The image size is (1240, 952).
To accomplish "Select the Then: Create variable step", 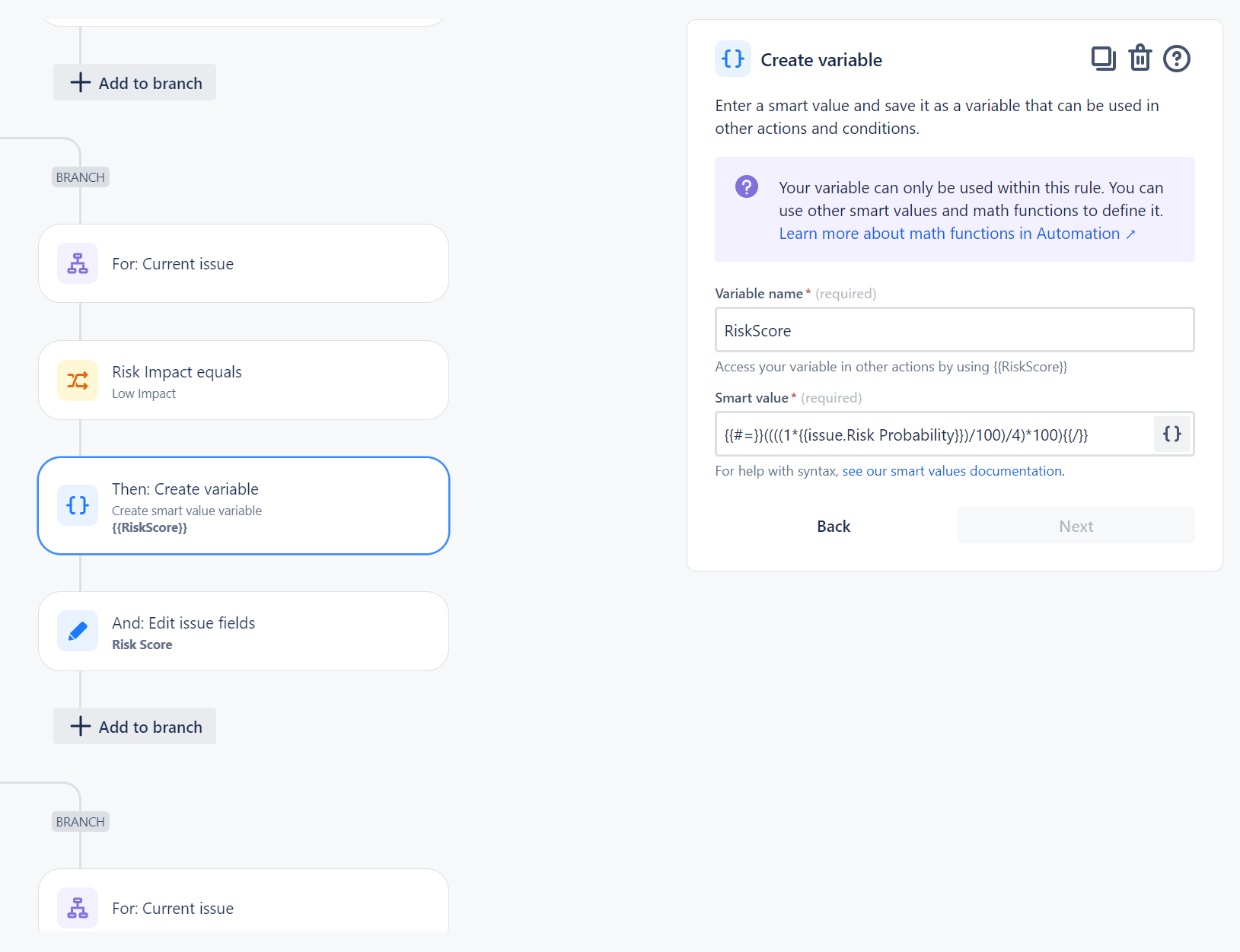I will tap(244, 505).
